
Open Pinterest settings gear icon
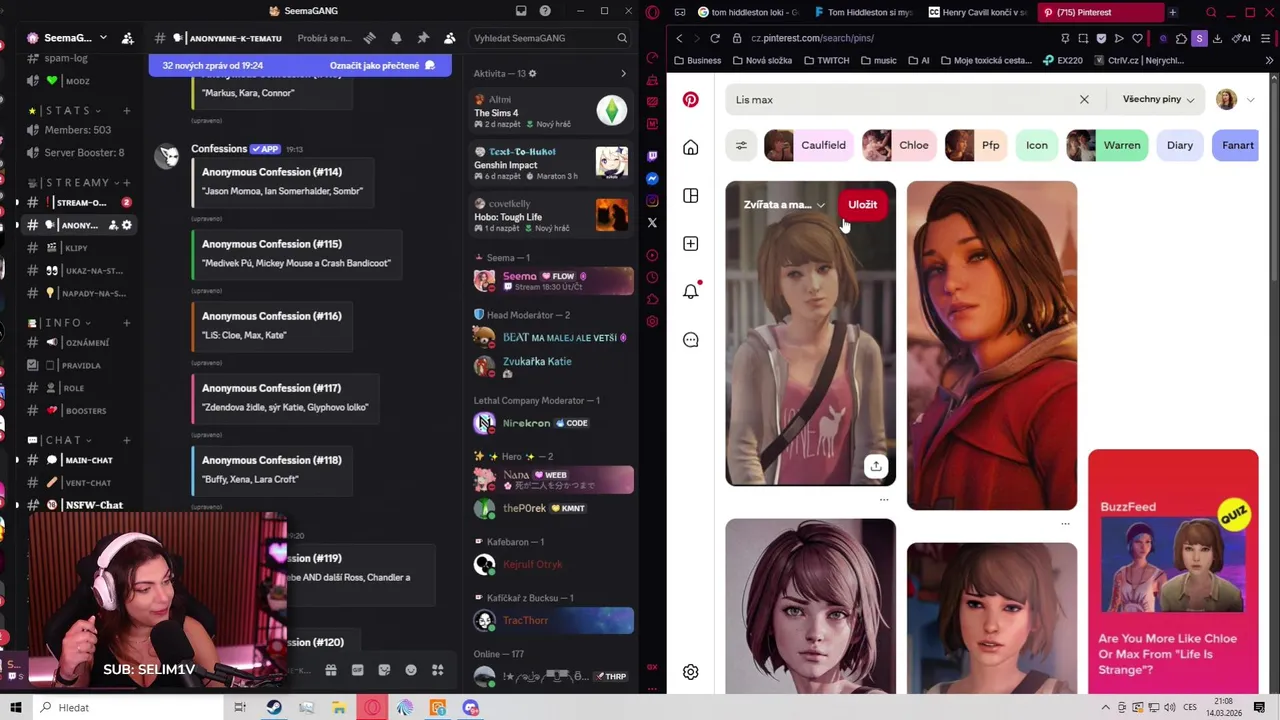[x=691, y=672]
